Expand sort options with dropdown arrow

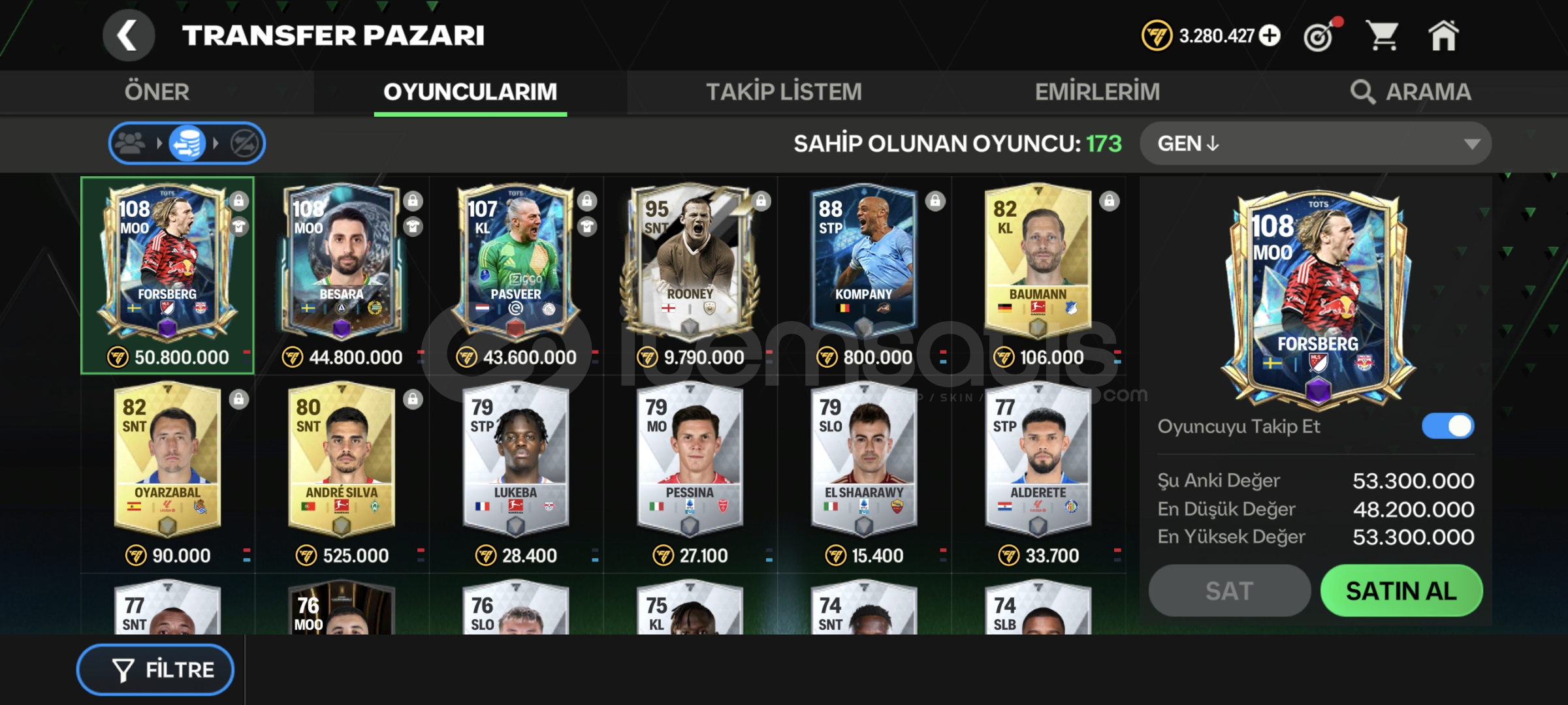click(x=1472, y=144)
